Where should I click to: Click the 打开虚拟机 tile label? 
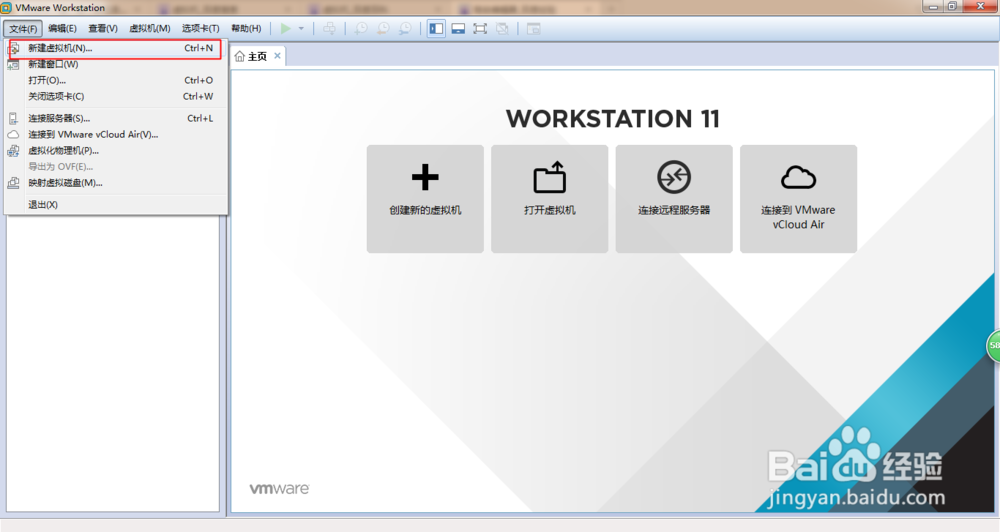550,210
